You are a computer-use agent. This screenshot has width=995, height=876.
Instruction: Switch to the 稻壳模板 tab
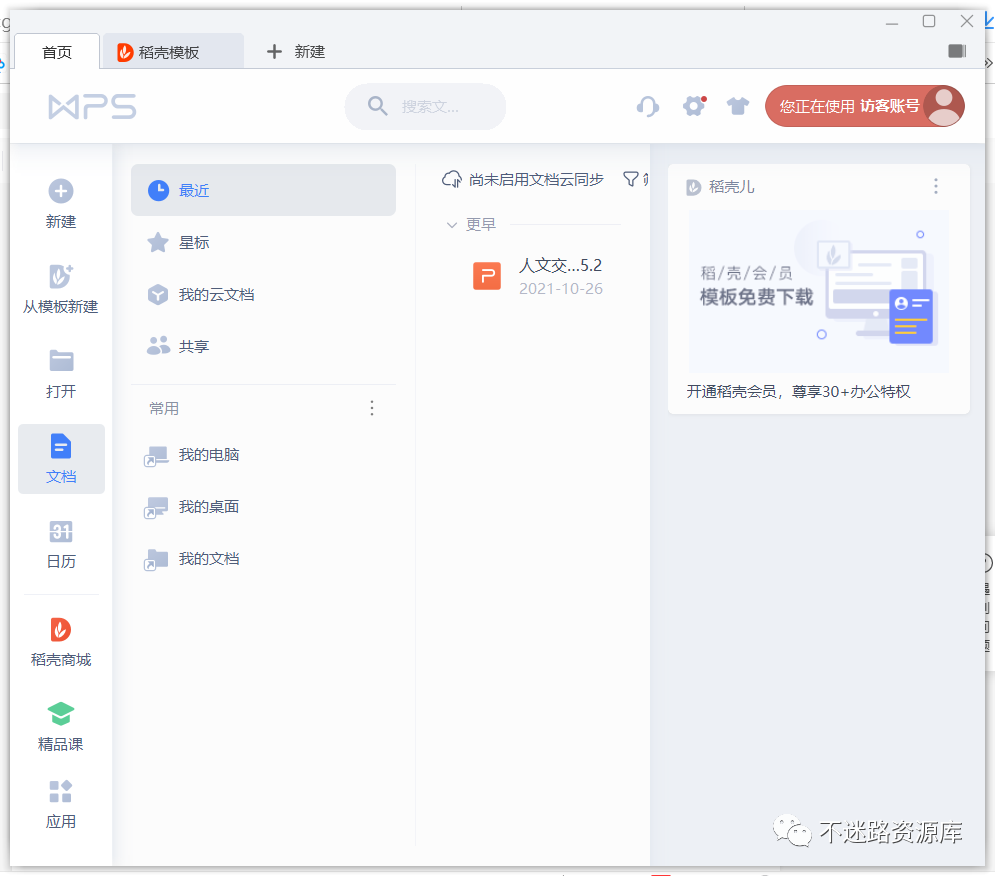point(173,51)
